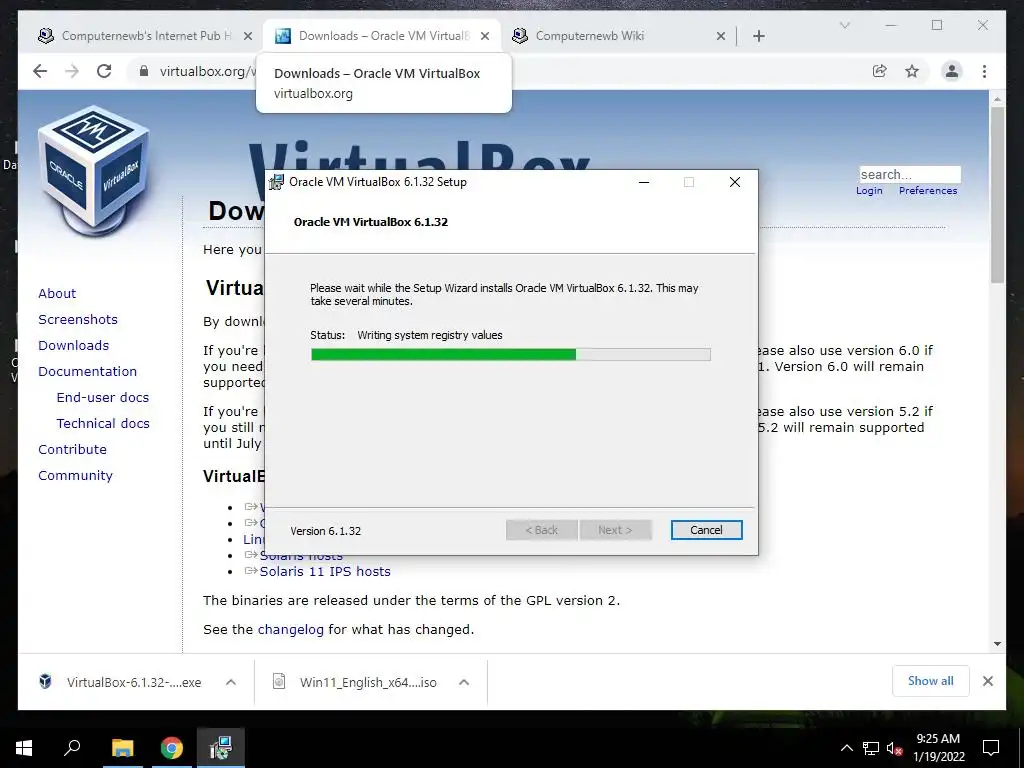This screenshot has height=768, width=1024.
Task: Click the Preferences link
Action: pyautogui.click(x=927, y=191)
